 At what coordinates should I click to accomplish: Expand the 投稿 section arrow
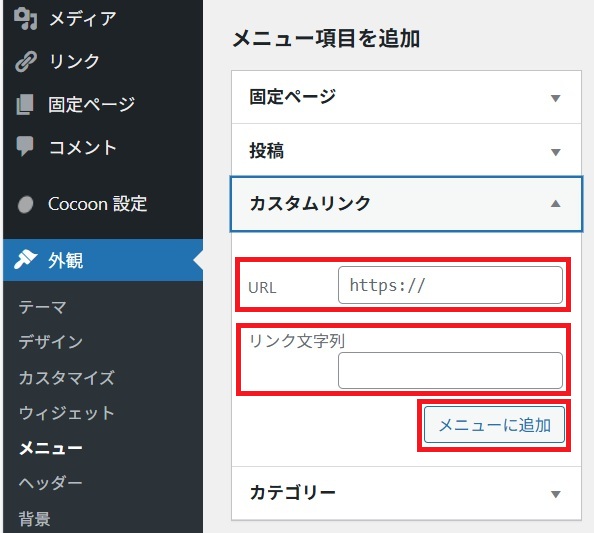click(555, 152)
